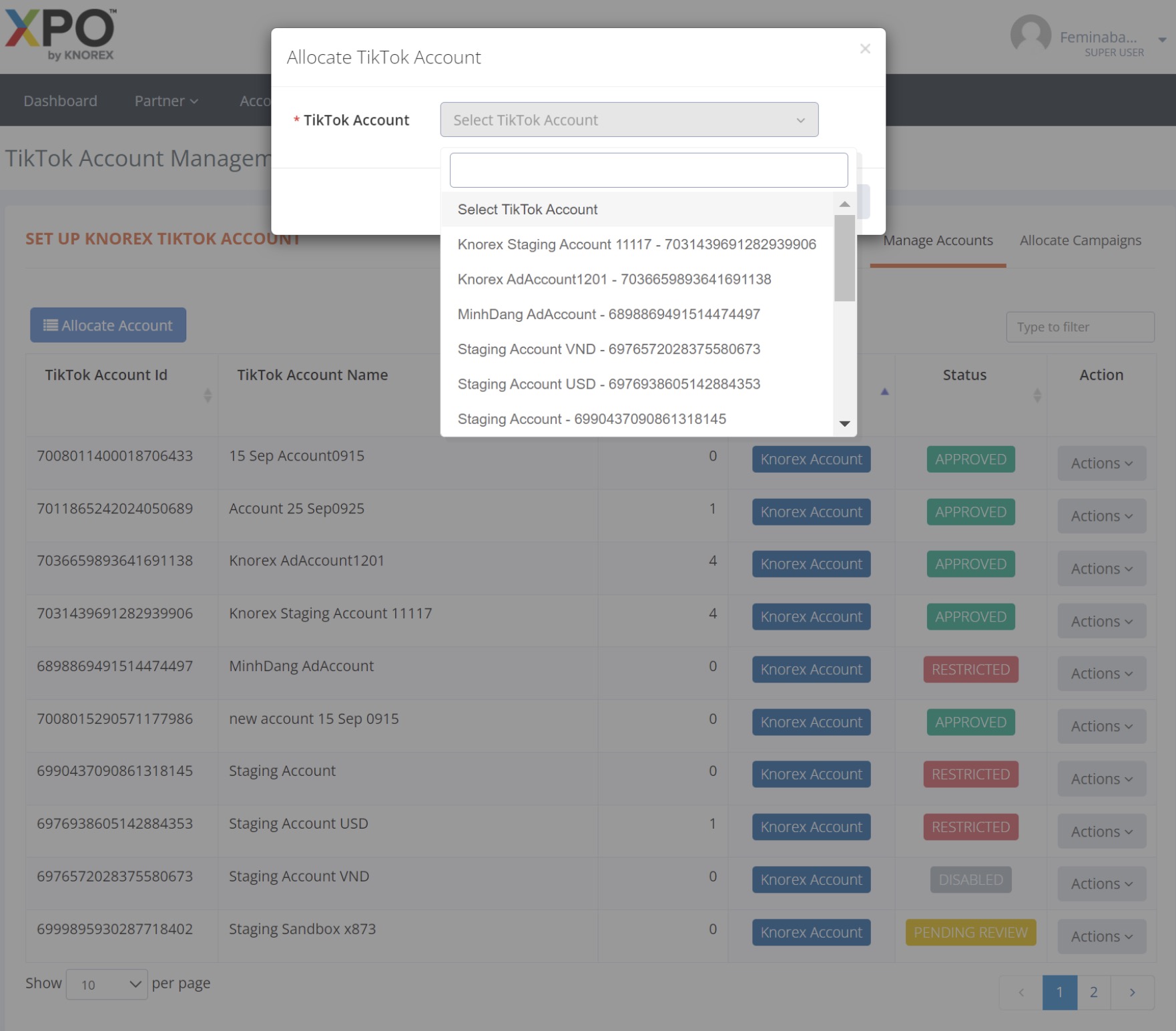Open the Select TikTok Account combo box
1176x1031 pixels.
pyautogui.click(x=629, y=120)
